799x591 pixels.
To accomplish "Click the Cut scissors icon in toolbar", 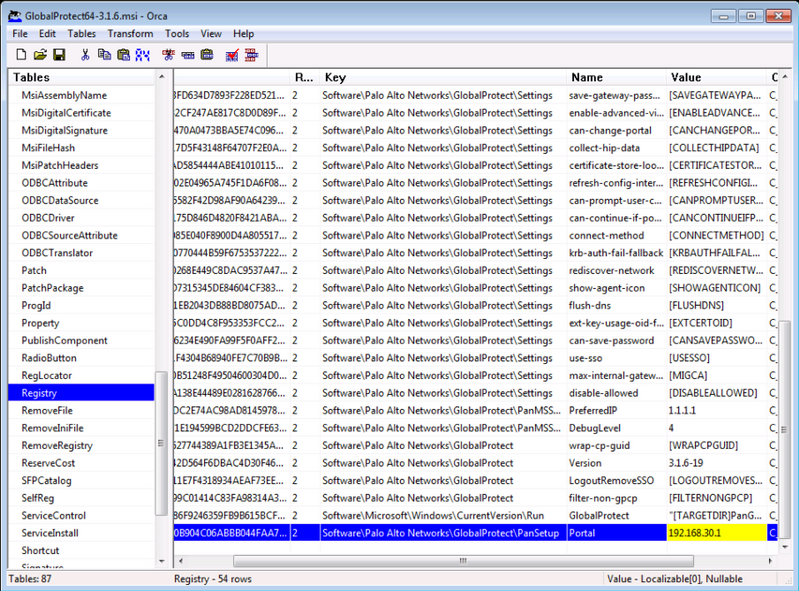I will tap(85, 54).
